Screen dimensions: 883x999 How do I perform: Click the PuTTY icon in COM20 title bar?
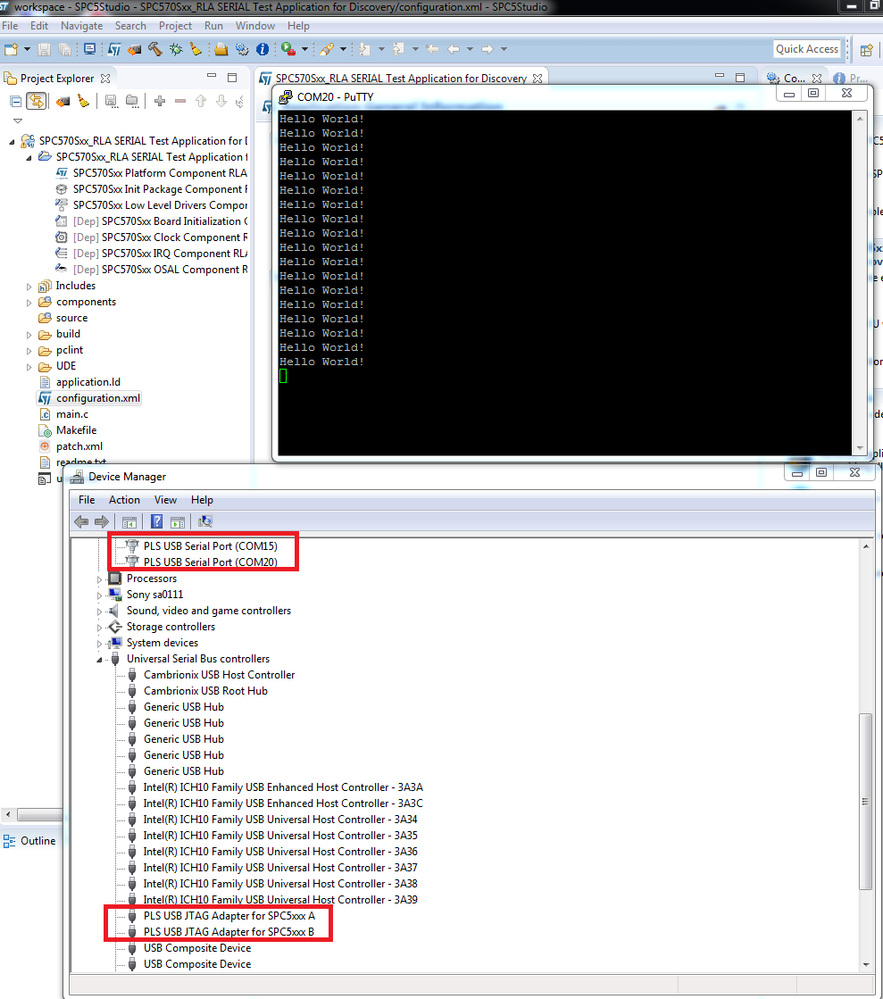point(286,97)
